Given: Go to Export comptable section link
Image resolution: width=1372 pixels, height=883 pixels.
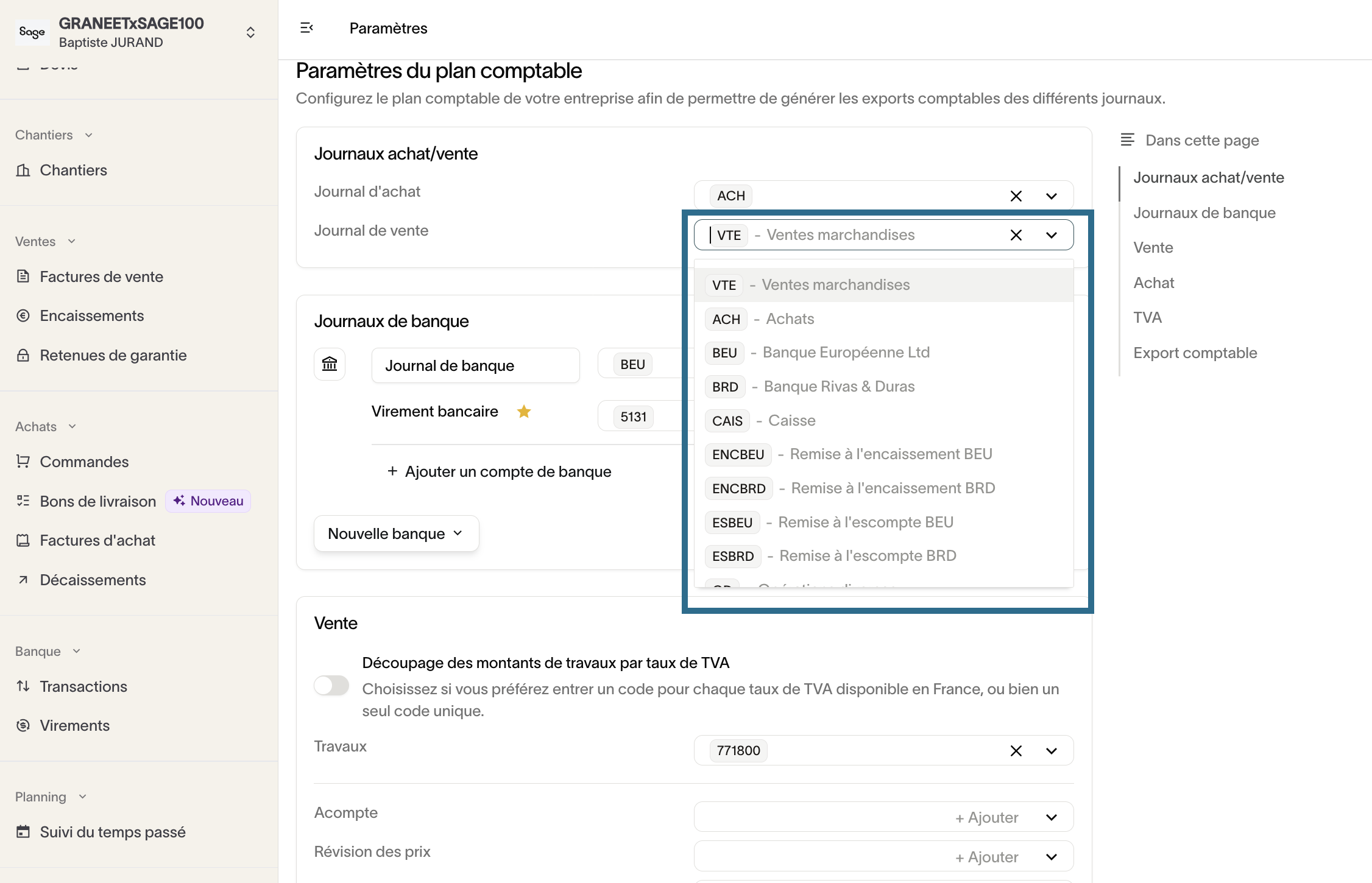Looking at the screenshot, I should click(x=1195, y=353).
